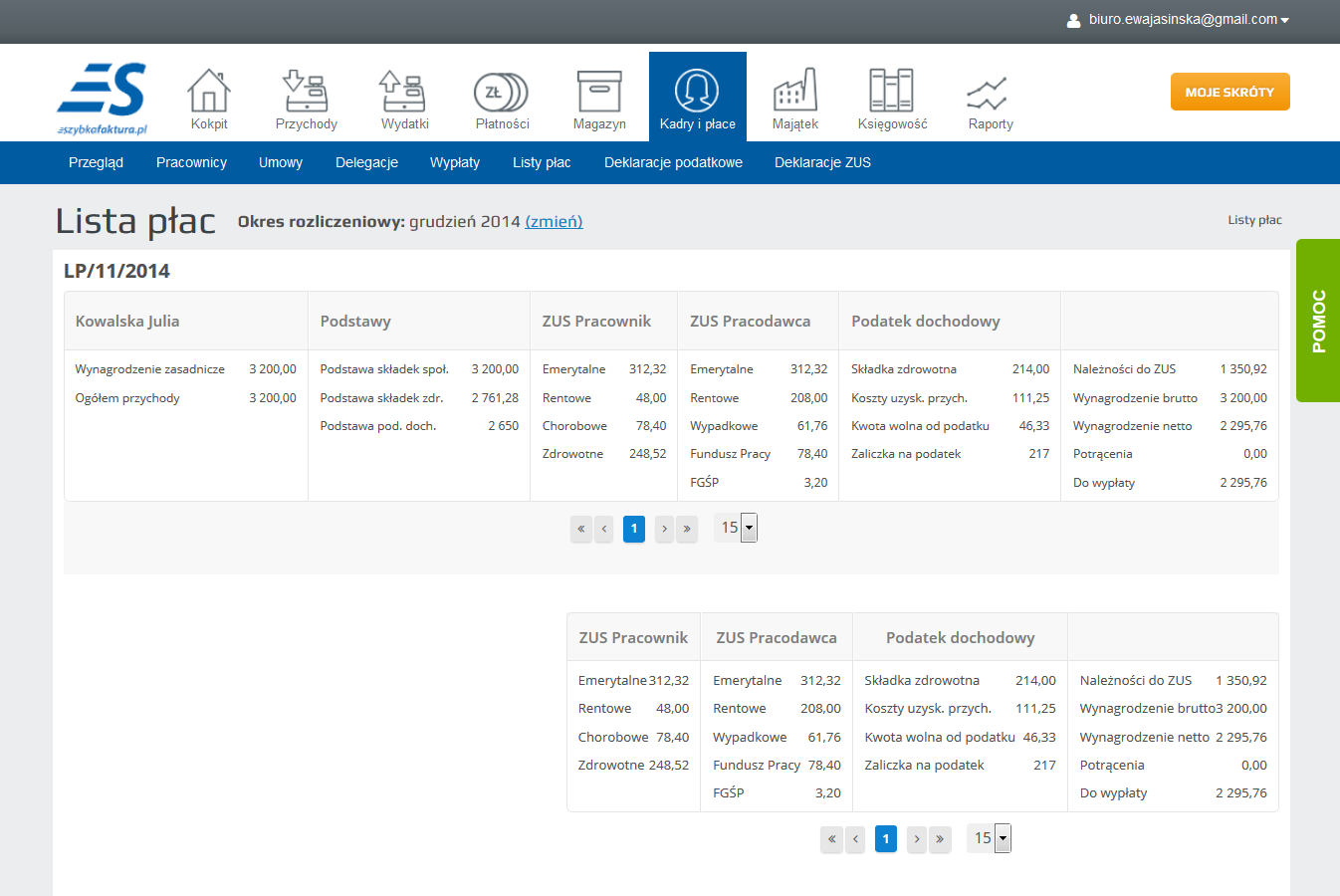This screenshot has height=896, width=1340.
Task: Open lower rows-per-page dropdown showing 15
Action: pyautogui.click(x=989, y=838)
